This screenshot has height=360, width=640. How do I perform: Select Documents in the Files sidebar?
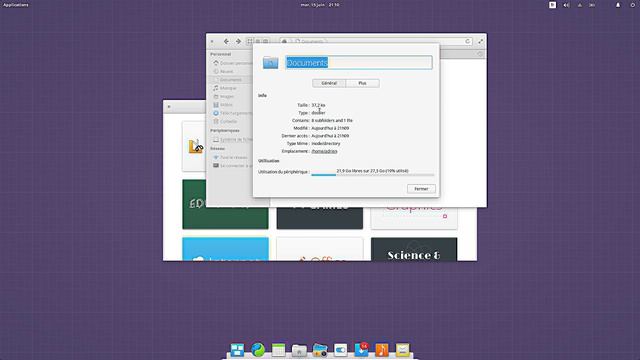[x=231, y=80]
